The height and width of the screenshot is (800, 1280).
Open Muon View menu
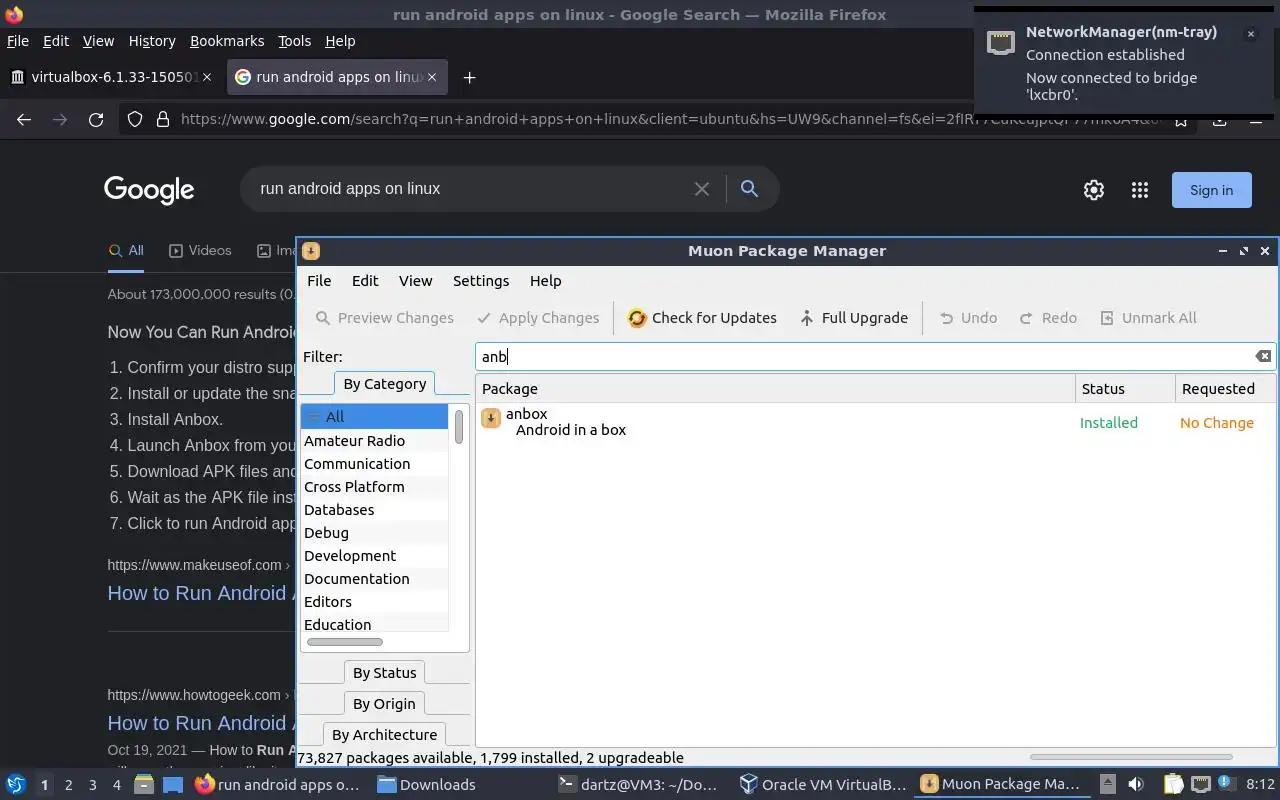tap(415, 281)
